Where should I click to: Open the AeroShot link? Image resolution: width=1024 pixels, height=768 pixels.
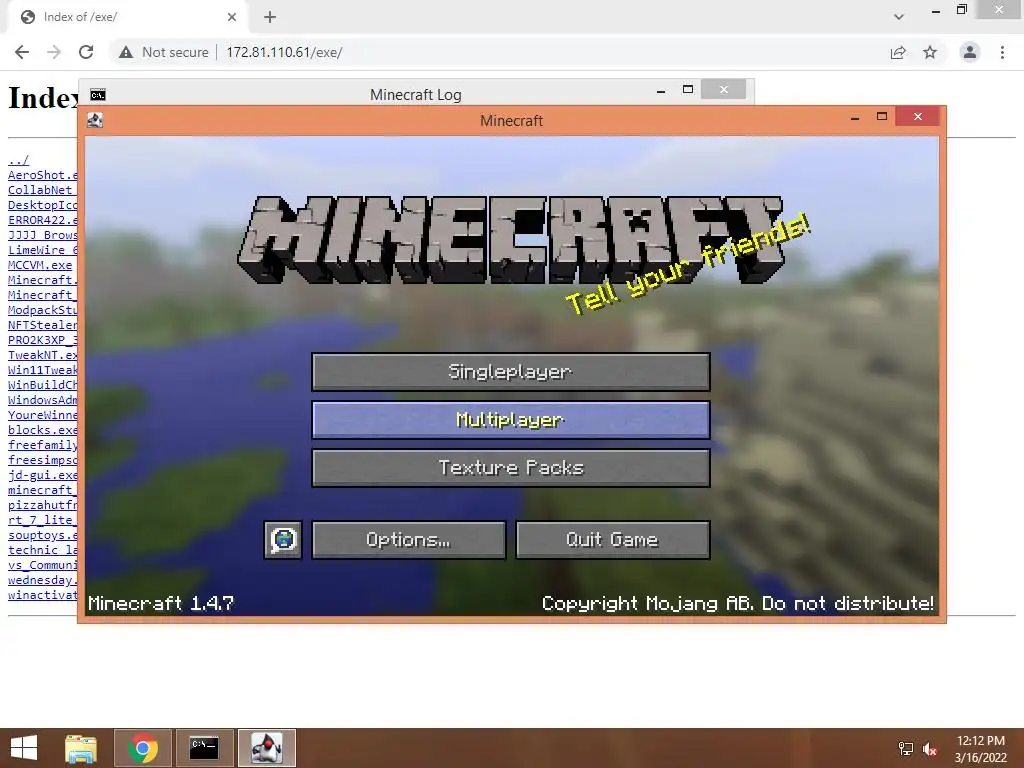pyautogui.click(x=42, y=175)
